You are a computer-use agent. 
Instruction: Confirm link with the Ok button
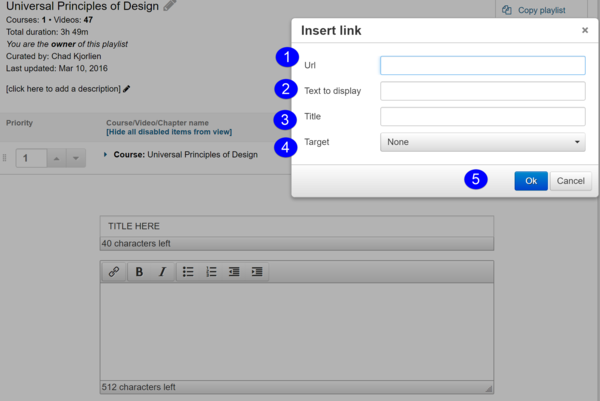click(x=531, y=181)
